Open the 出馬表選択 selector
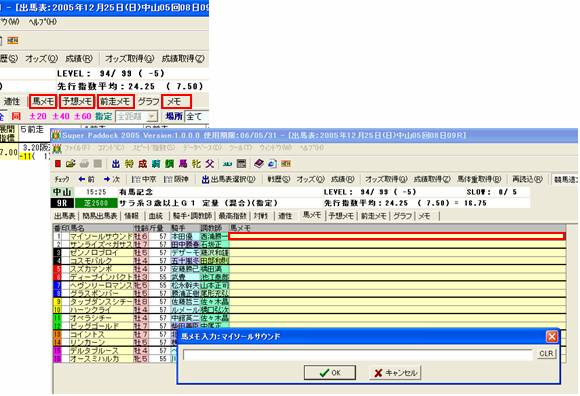 (229, 179)
